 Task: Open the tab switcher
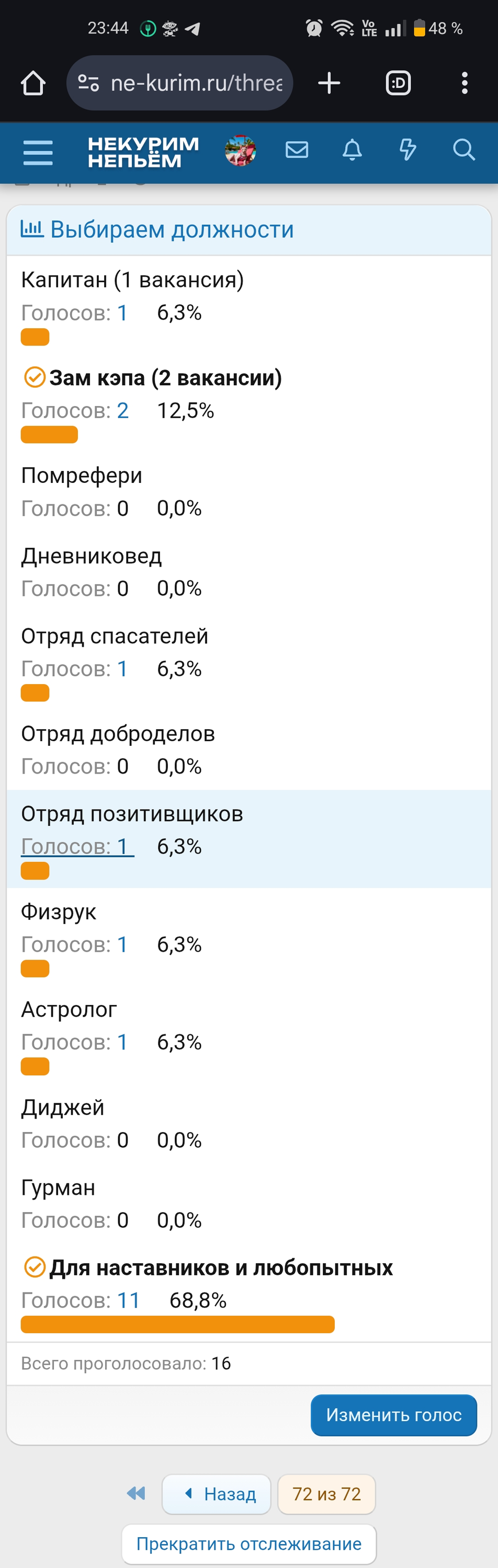click(398, 84)
